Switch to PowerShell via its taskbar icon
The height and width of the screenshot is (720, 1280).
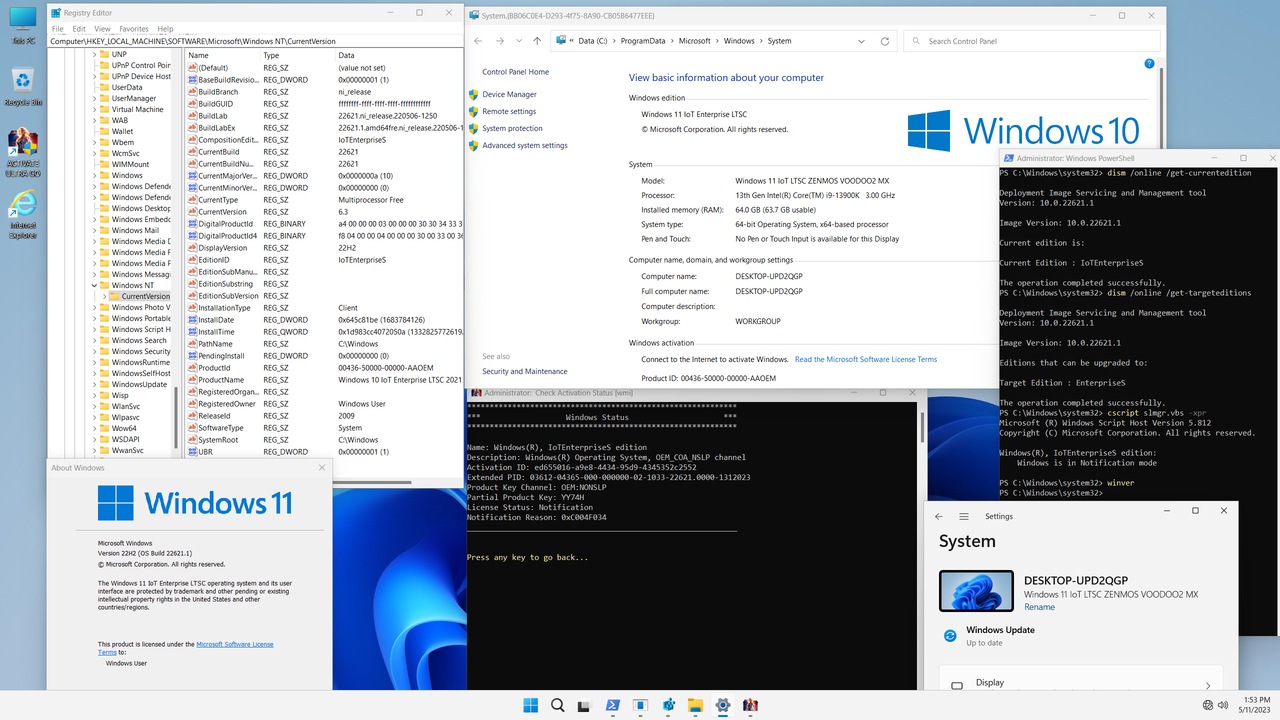(x=613, y=705)
